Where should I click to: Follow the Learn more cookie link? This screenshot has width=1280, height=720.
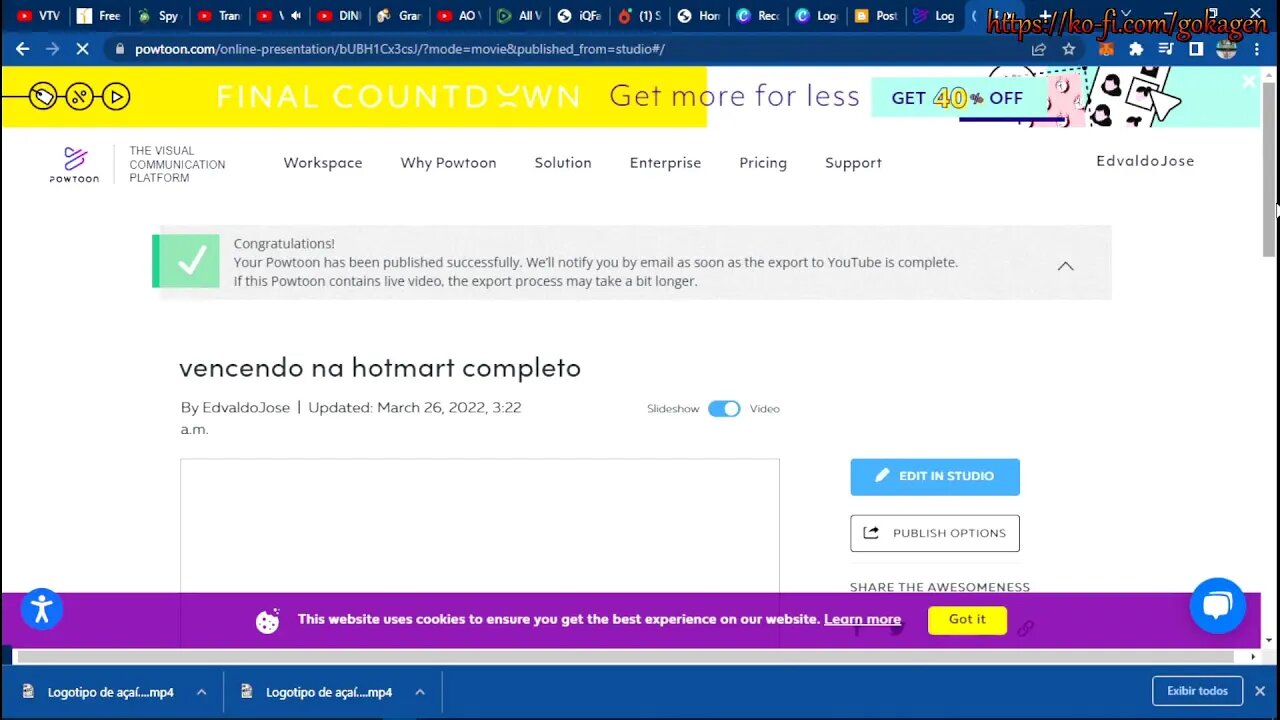pos(862,620)
